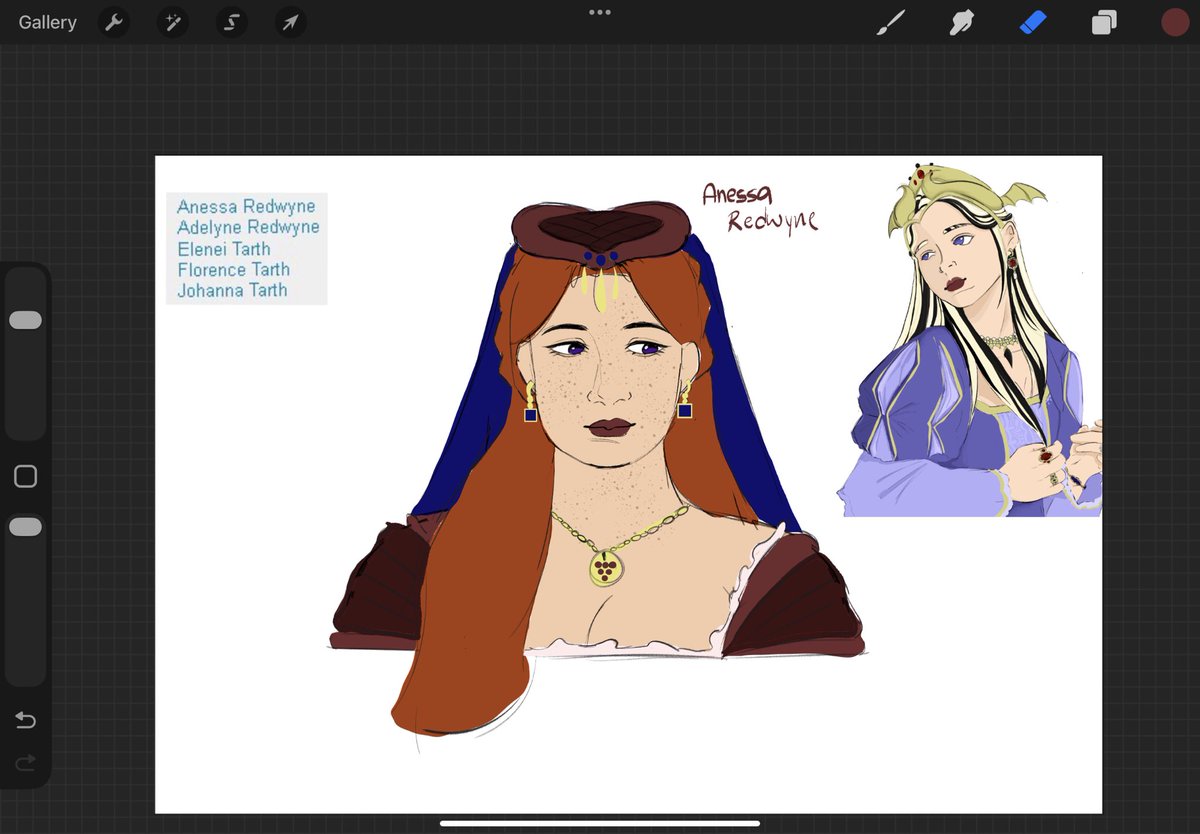This screenshot has height=834, width=1200.
Task: Open the Actions wrench menu
Action: pyautogui.click(x=115, y=22)
